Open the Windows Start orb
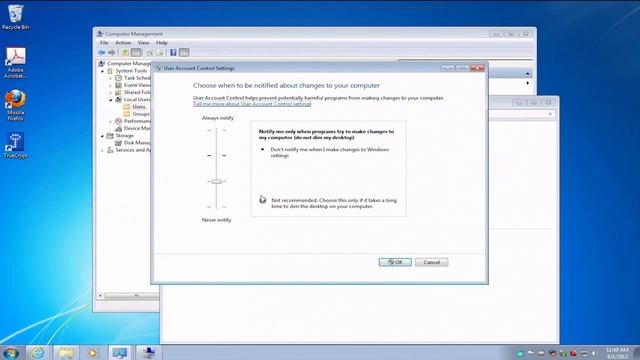The height and width of the screenshot is (360, 640). [11, 353]
